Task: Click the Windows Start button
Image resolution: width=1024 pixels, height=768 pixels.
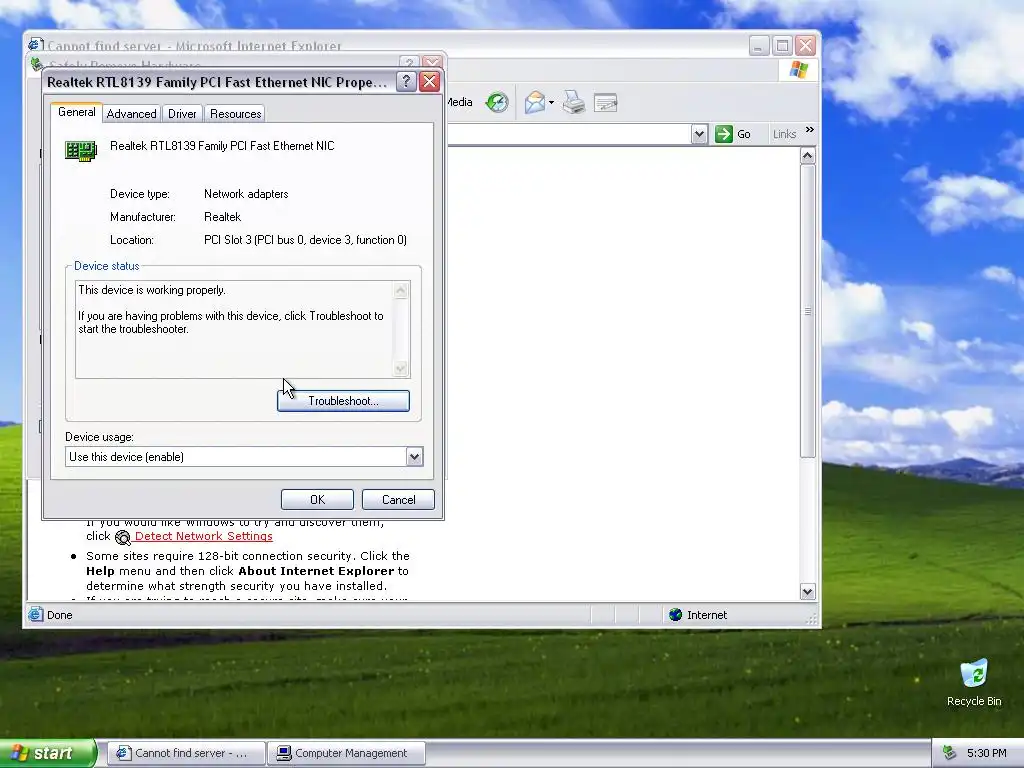Action: pos(47,753)
